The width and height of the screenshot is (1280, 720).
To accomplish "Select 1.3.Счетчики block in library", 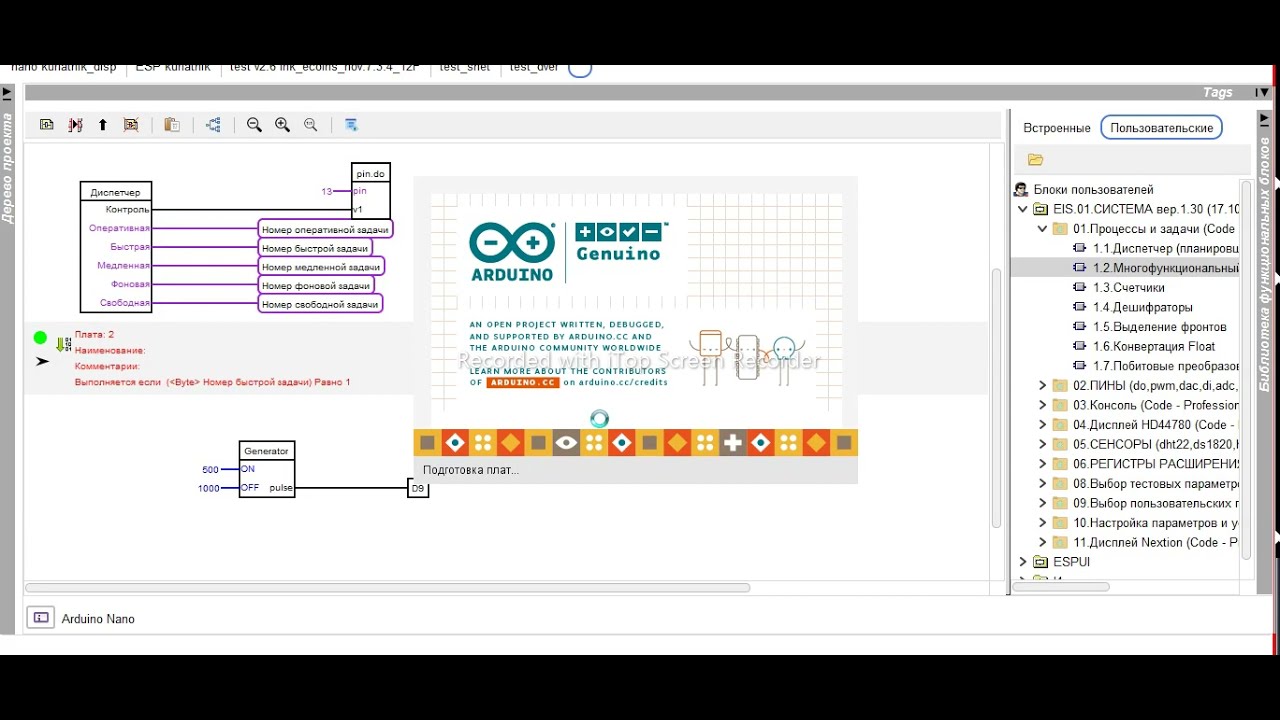I will (1118, 288).
